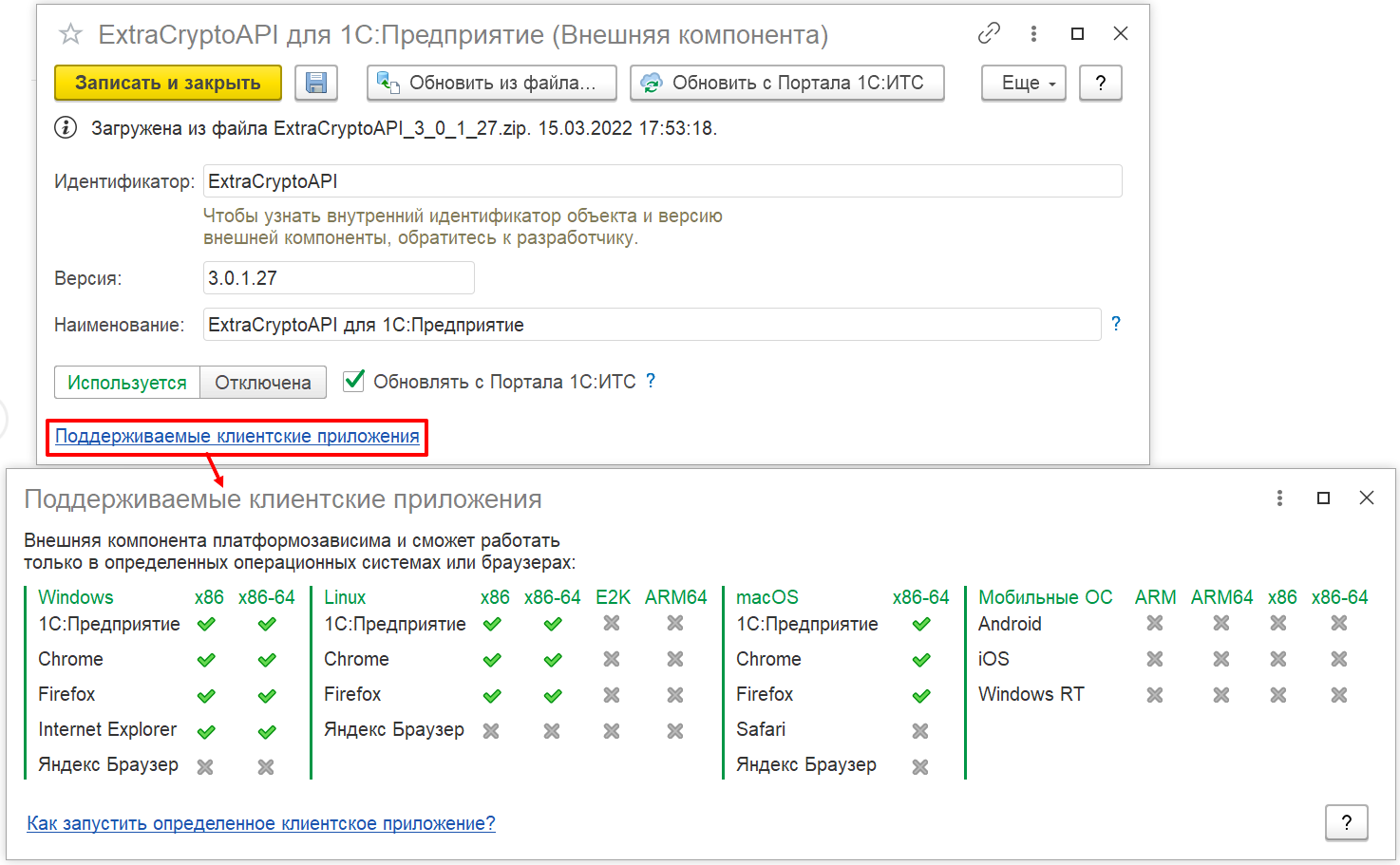Click the E2K column header
Image resolution: width=1400 pixels, height=865 pixels.
(x=614, y=597)
